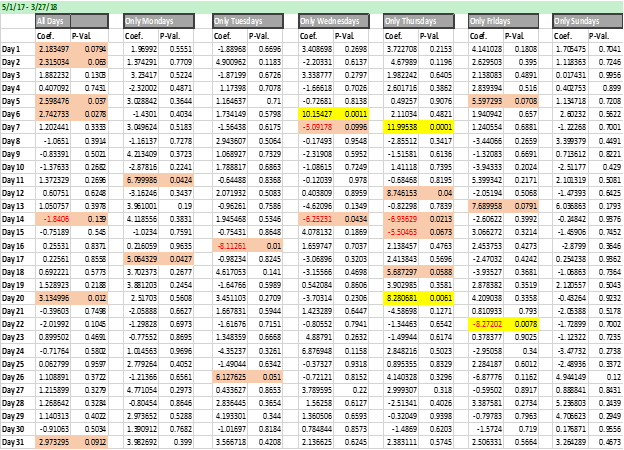Select the red Wednesday coefficient -5.09178

tap(316, 127)
